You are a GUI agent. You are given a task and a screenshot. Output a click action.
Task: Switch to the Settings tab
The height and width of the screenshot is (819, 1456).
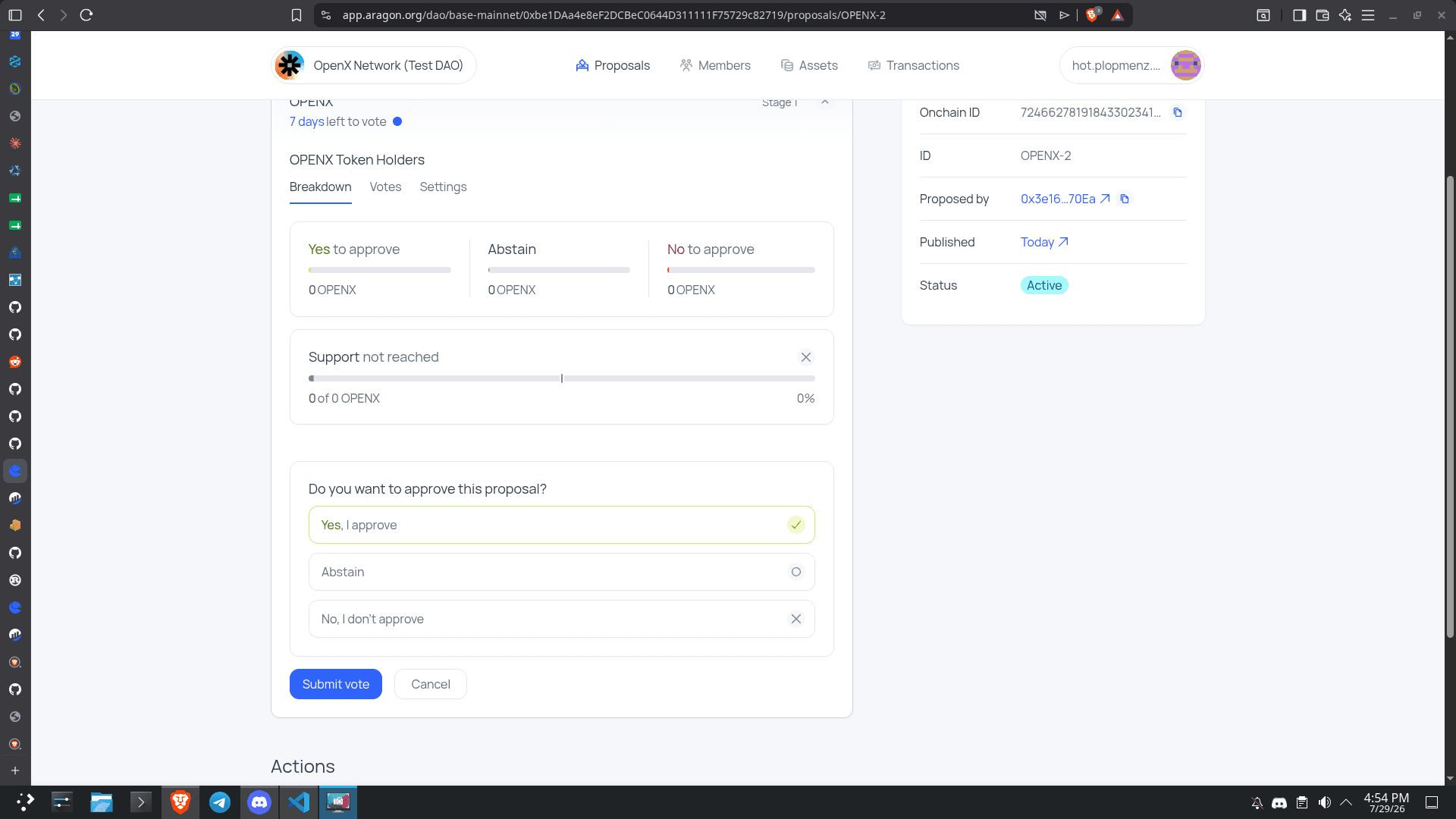tap(443, 187)
